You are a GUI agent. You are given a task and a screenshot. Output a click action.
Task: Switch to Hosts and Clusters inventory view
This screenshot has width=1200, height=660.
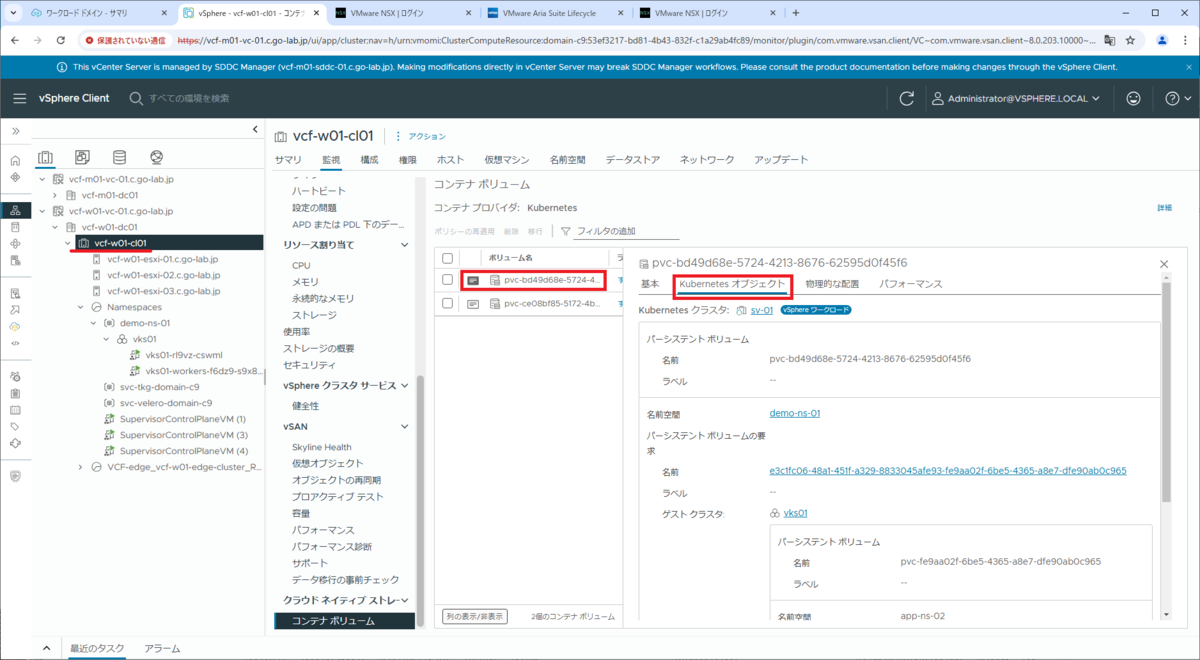point(45,157)
